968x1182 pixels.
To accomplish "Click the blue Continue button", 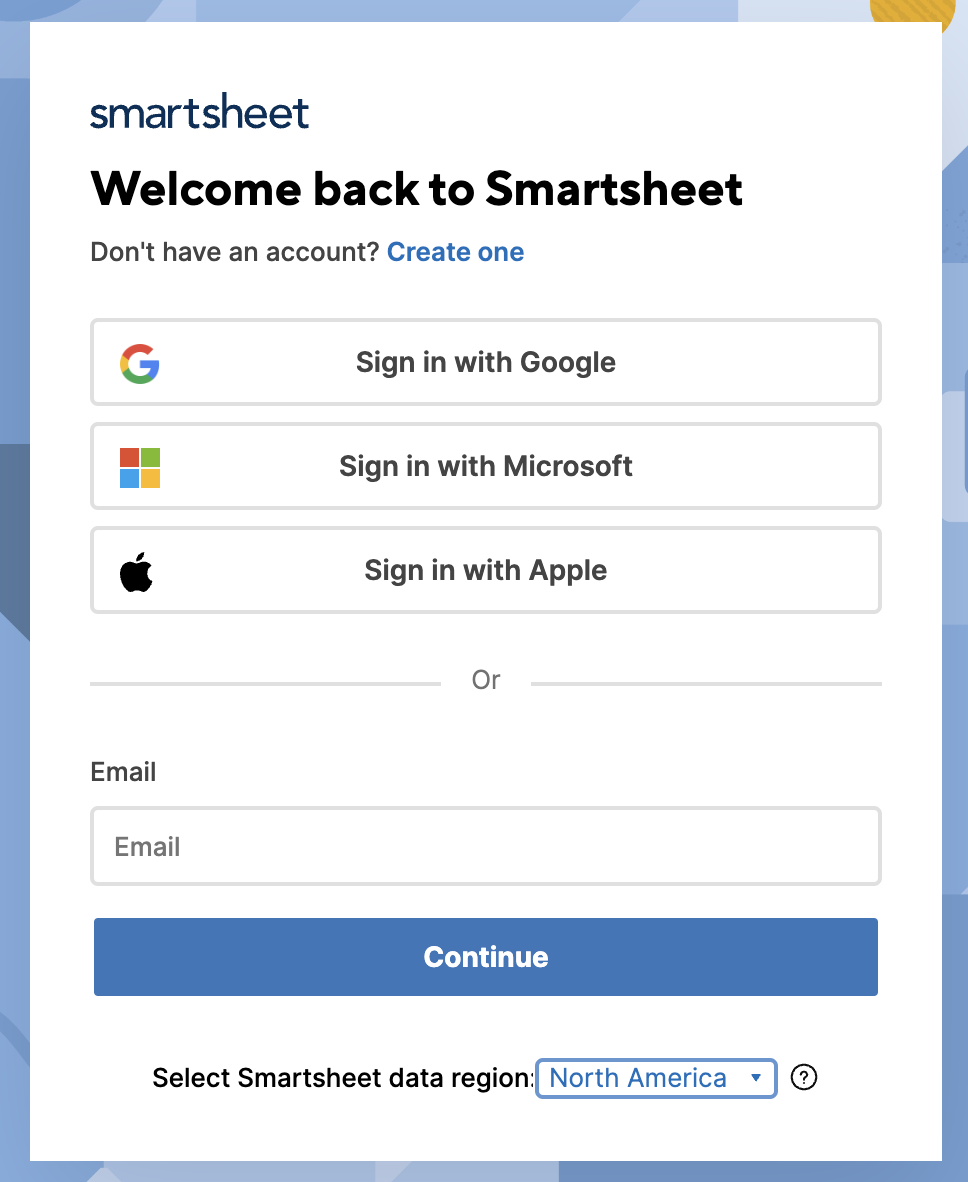I will pos(486,957).
